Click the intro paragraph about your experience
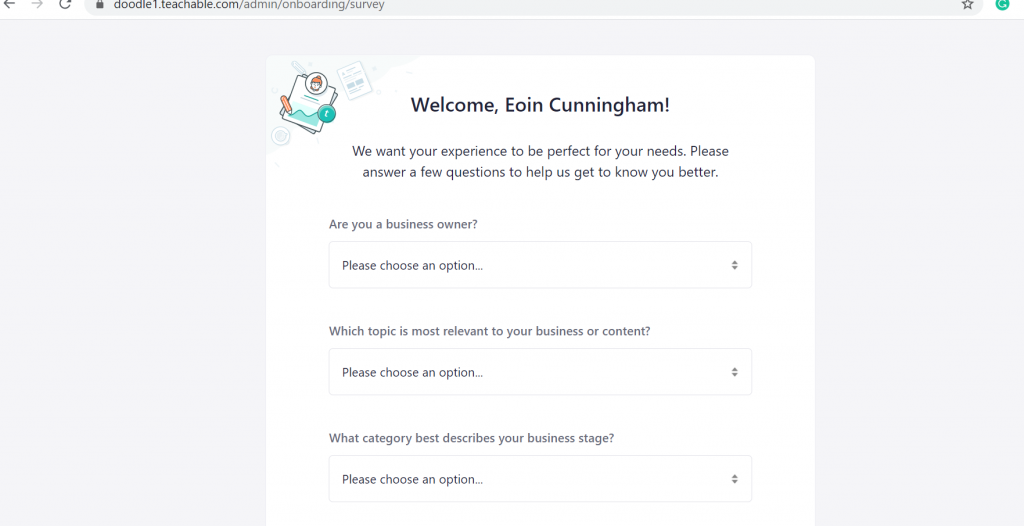The width and height of the screenshot is (1024, 526). 540,161
